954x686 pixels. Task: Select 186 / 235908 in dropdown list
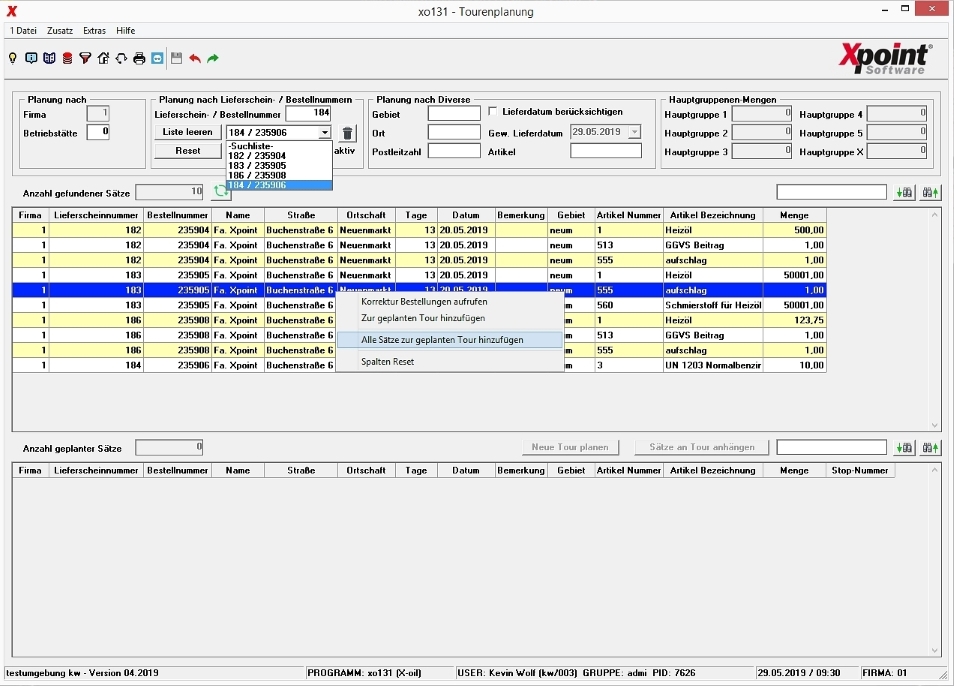(x=279, y=175)
